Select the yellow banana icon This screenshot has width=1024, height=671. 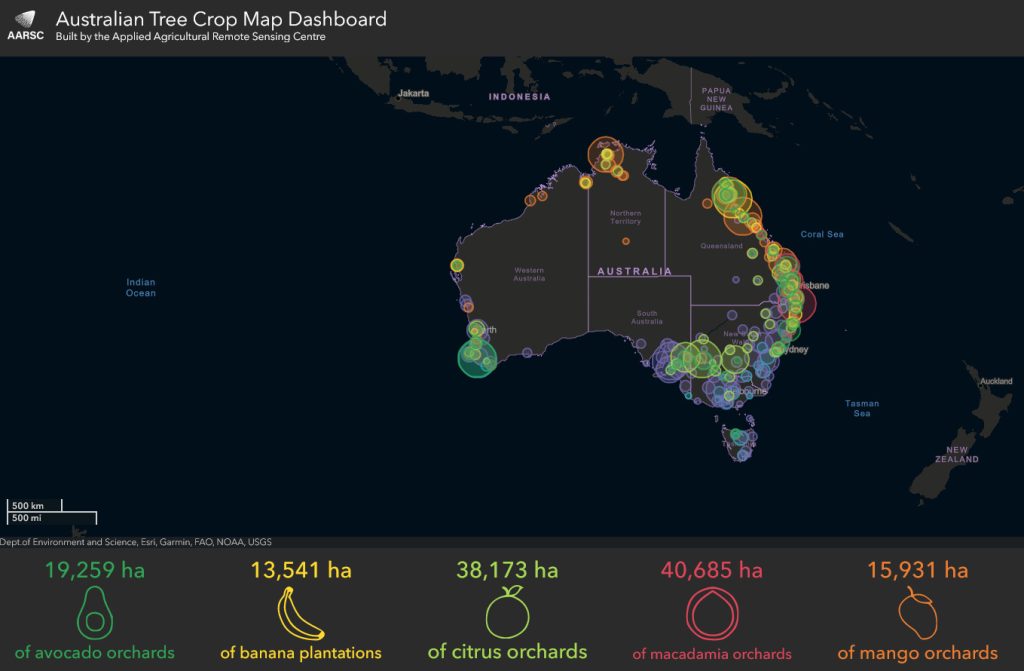[x=300, y=614]
